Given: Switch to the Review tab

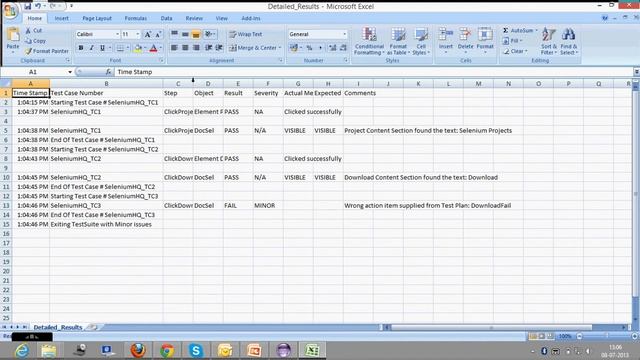Looking at the screenshot, I should coord(194,18).
